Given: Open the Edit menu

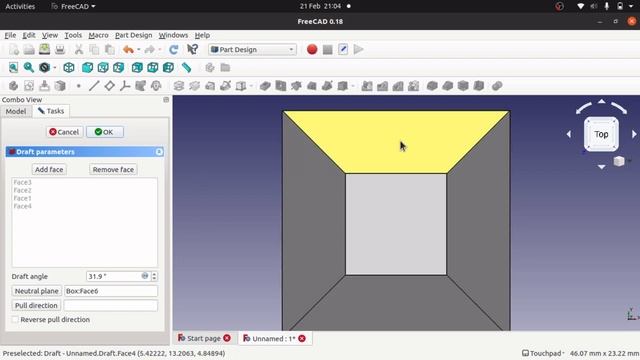Looking at the screenshot, I should 29,35.
